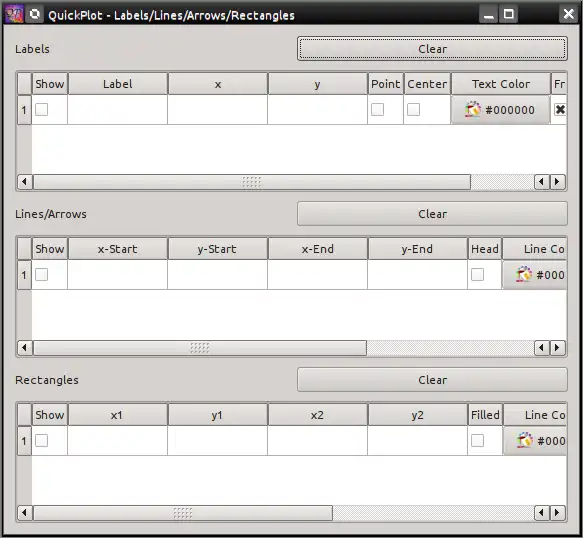Click the x-End cell in Lines/Arrows row 1
This screenshot has height=538, width=583.
coord(317,275)
